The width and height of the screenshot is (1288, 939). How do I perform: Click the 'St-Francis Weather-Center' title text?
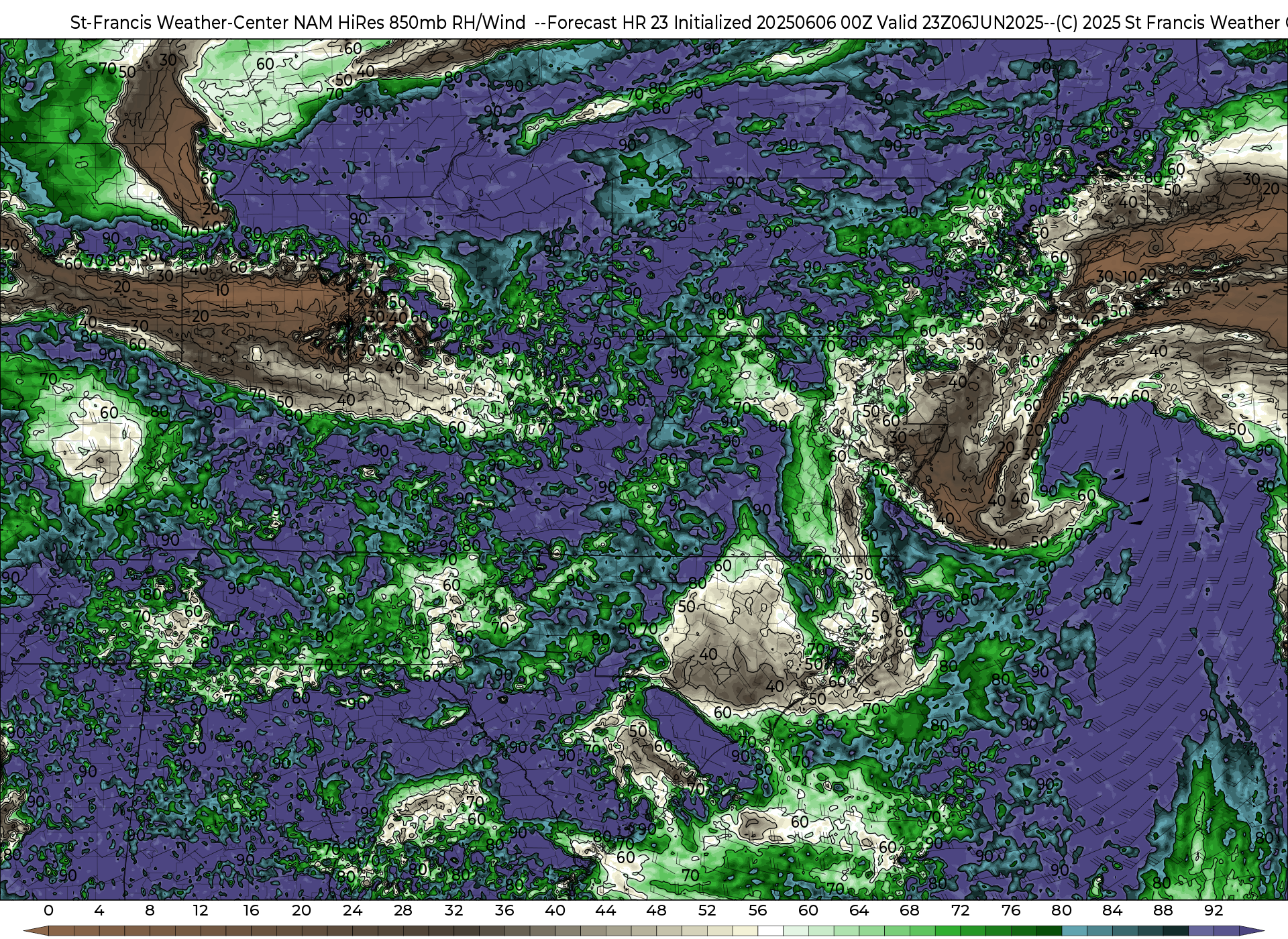pos(180,23)
